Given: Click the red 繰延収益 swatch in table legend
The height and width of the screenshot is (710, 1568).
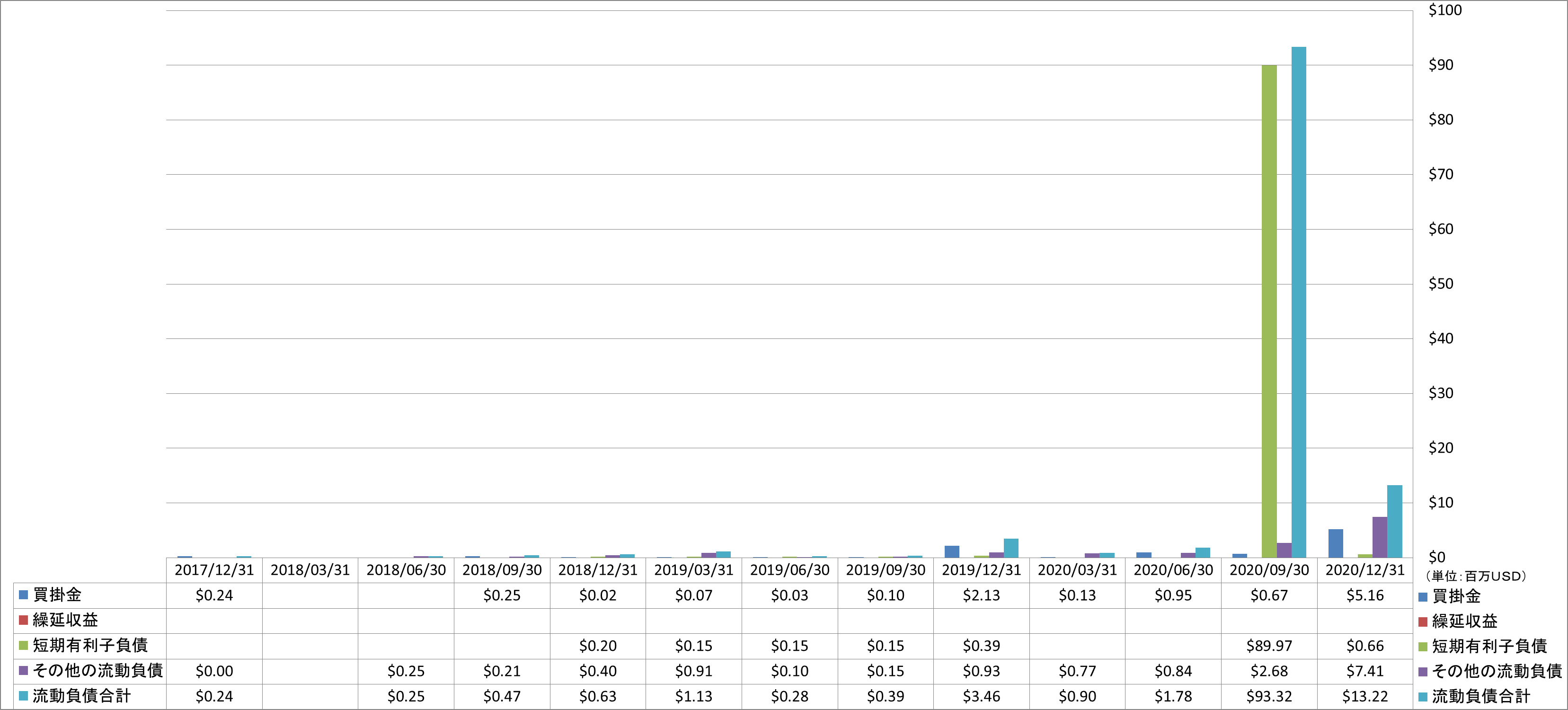Looking at the screenshot, I should pos(24,620).
